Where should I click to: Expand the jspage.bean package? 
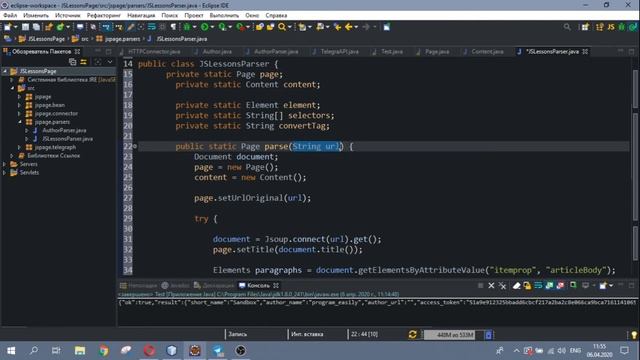click(19, 105)
